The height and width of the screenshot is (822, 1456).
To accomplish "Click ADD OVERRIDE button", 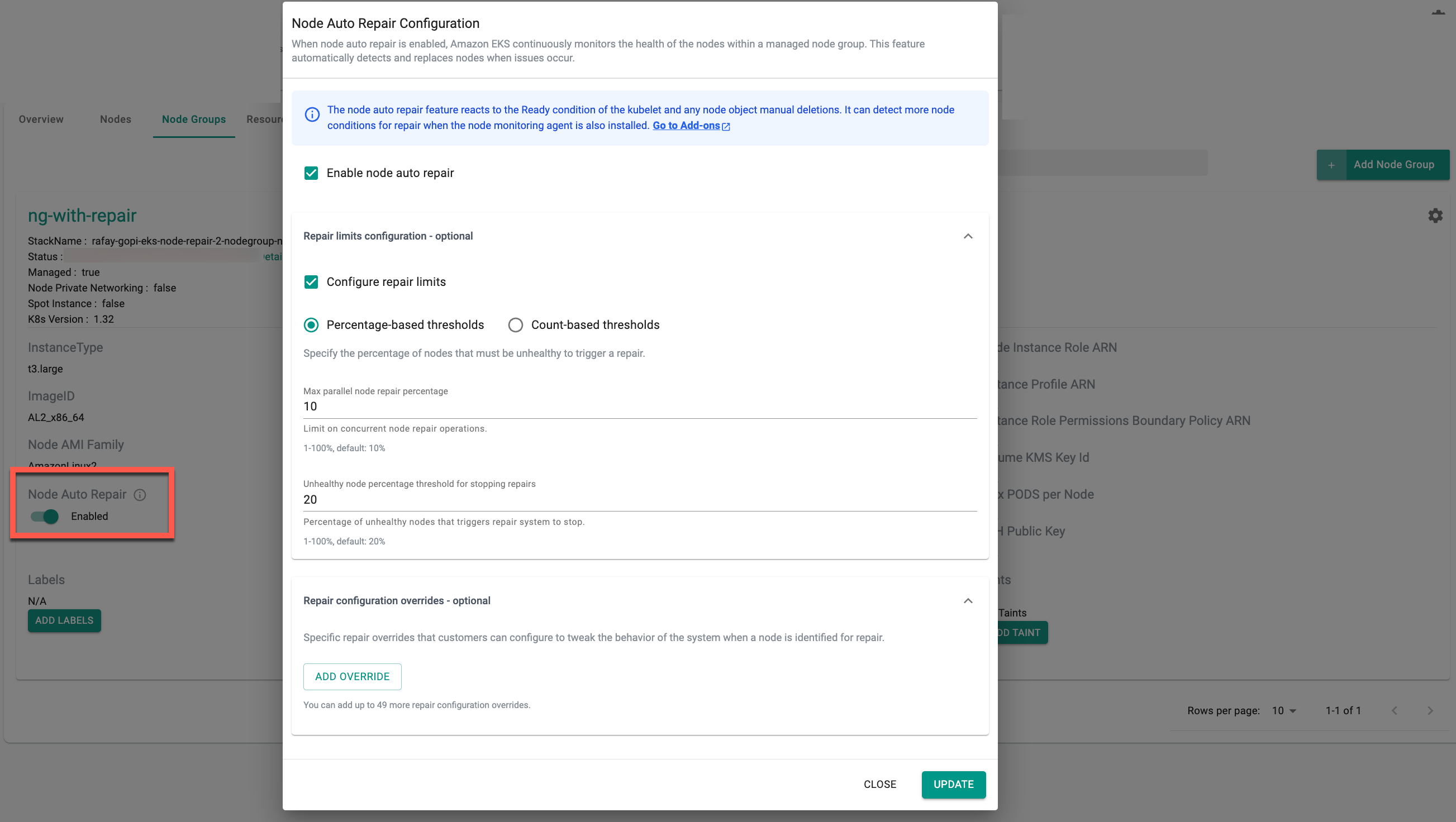I will [352, 676].
